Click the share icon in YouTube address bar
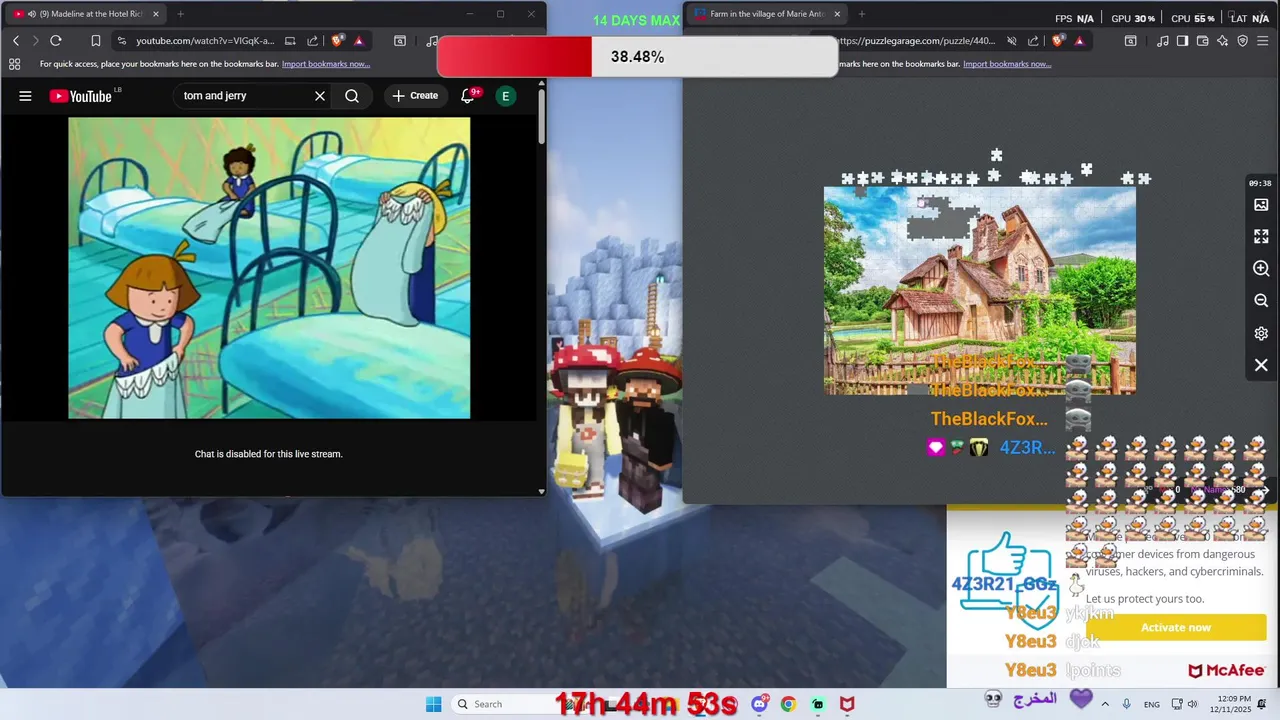 (312, 41)
